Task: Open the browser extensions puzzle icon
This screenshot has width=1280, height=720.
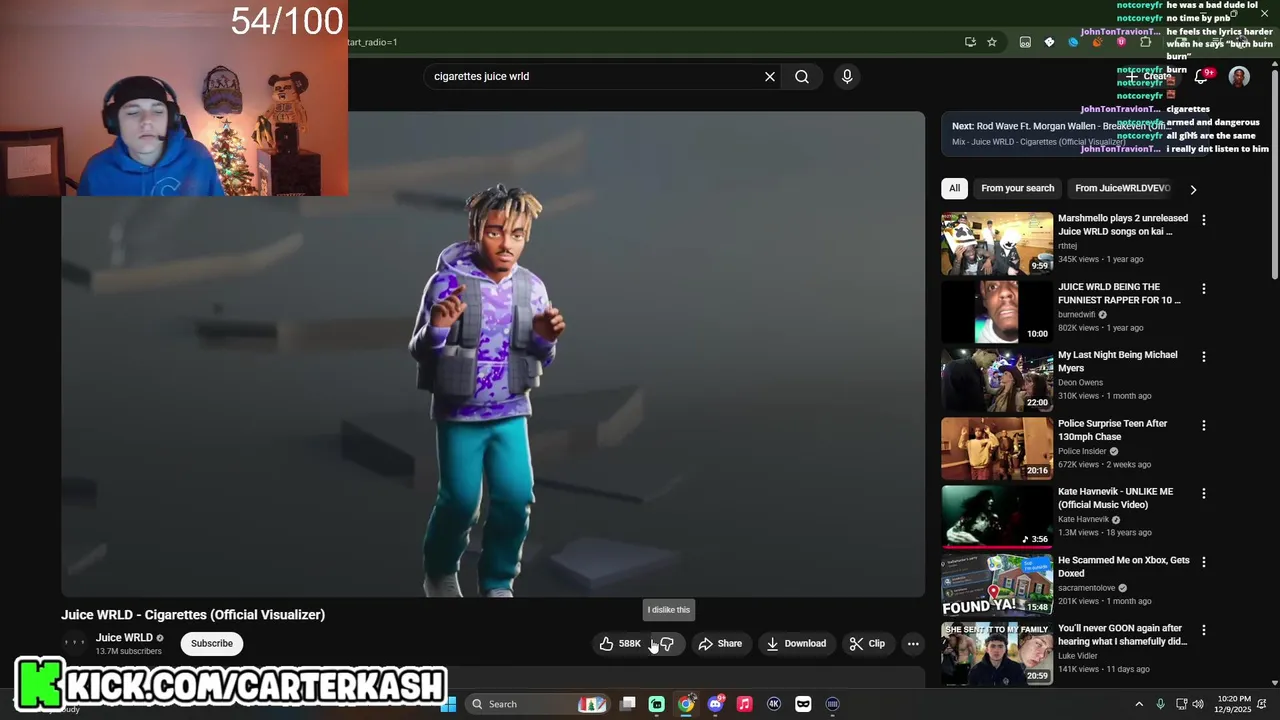Action: click(x=1146, y=42)
